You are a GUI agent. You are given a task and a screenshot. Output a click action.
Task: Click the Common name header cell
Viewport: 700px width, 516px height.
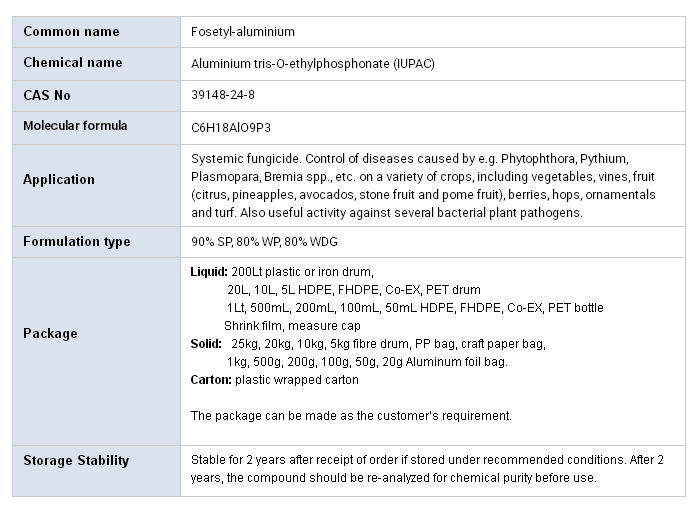[96, 32]
